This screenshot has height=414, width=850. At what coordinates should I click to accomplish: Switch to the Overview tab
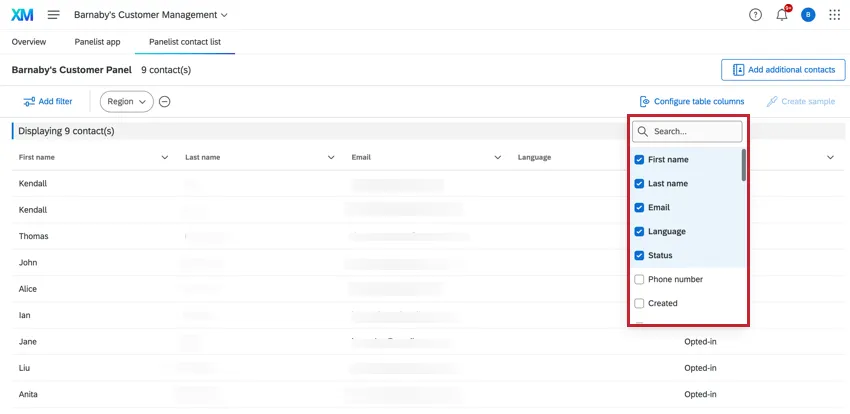29,42
